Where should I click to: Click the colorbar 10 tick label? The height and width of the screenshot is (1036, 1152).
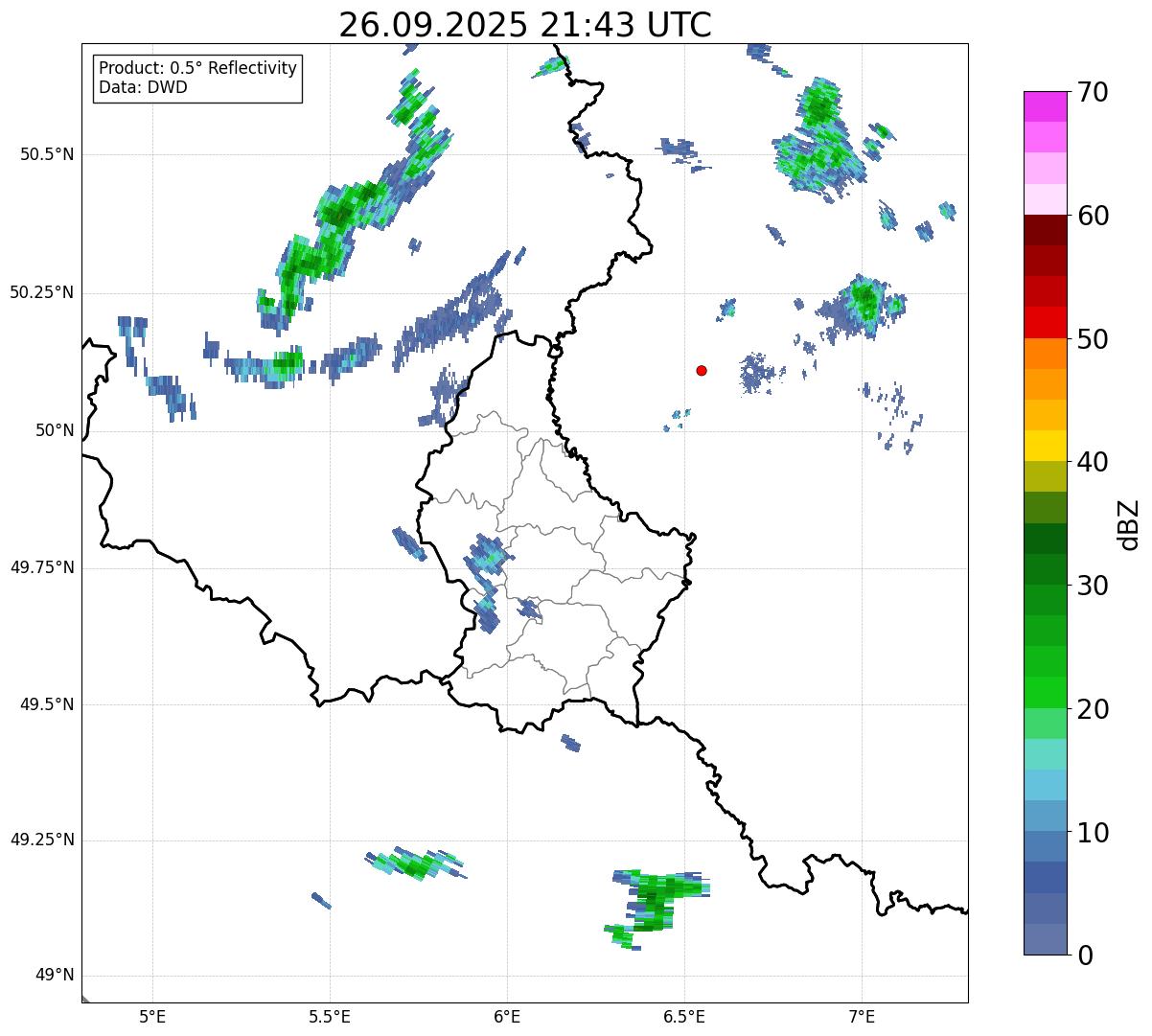(x=1093, y=832)
